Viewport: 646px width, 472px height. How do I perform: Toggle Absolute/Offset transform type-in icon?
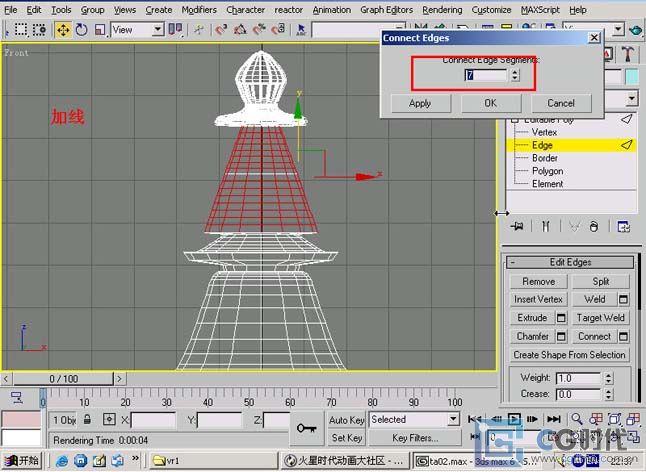109,420
